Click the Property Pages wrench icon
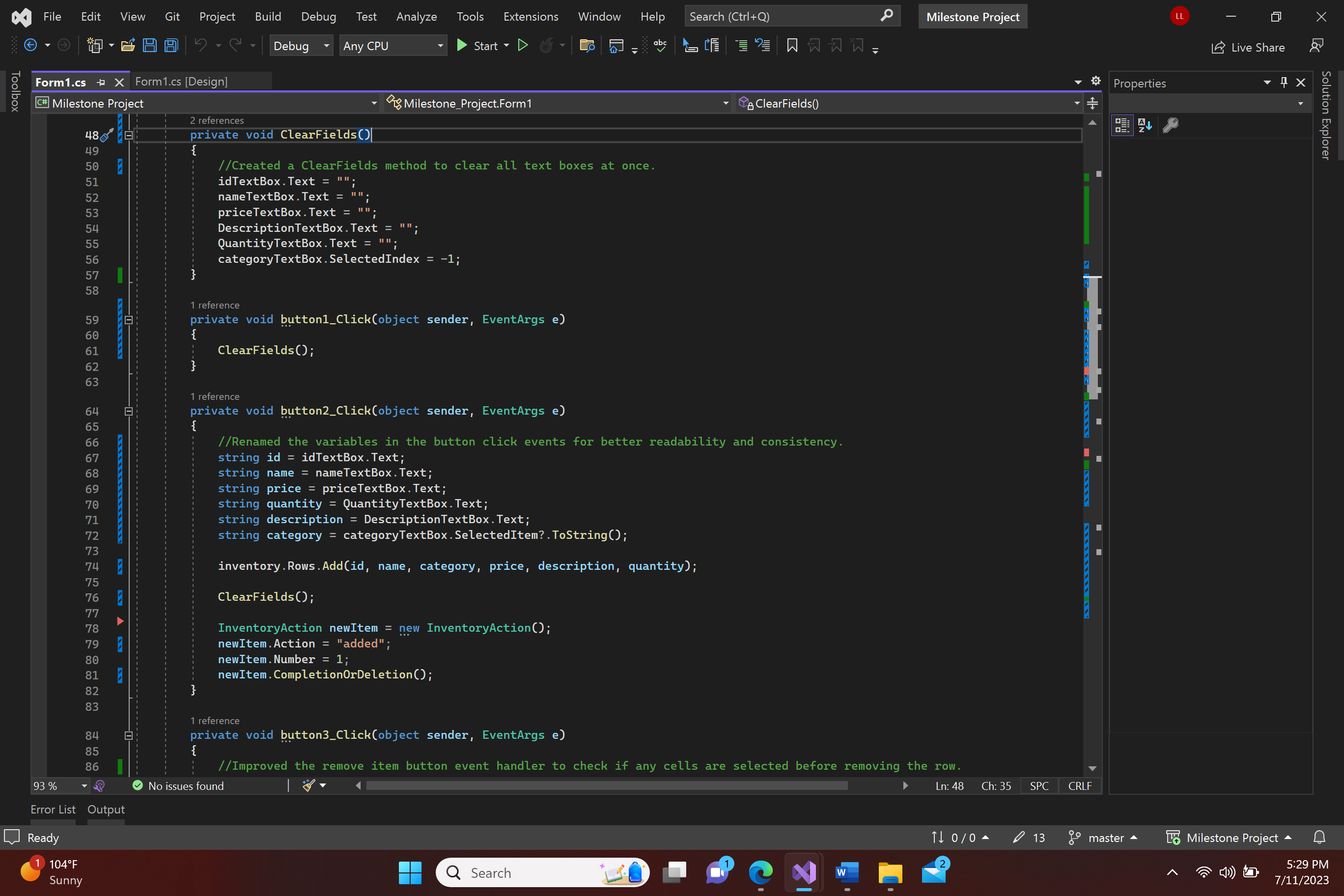Image resolution: width=1344 pixels, height=896 pixels. coord(1170,125)
